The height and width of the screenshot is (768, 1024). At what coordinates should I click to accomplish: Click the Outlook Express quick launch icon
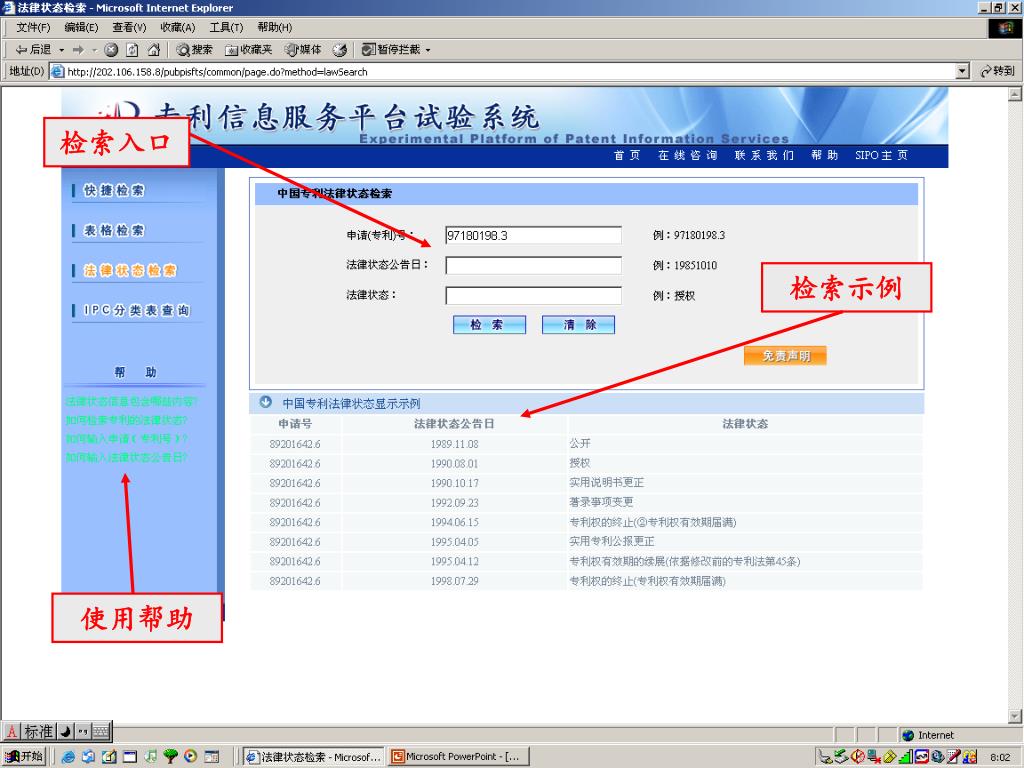[88, 756]
